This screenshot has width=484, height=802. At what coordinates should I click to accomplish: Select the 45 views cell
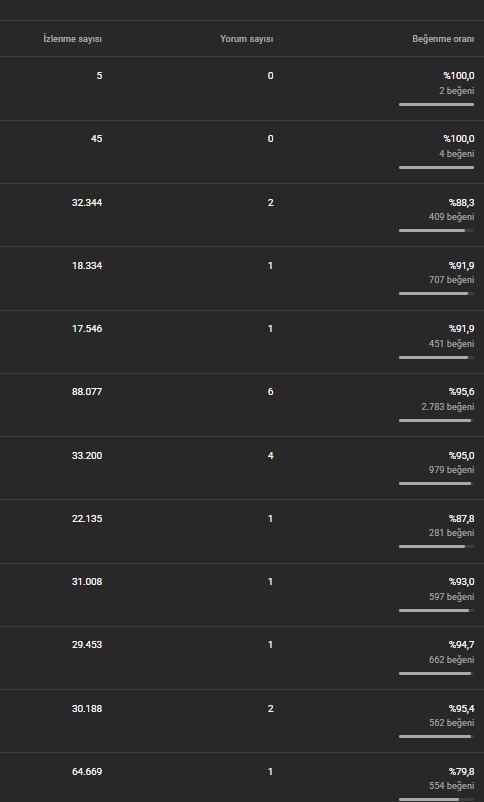click(x=97, y=139)
